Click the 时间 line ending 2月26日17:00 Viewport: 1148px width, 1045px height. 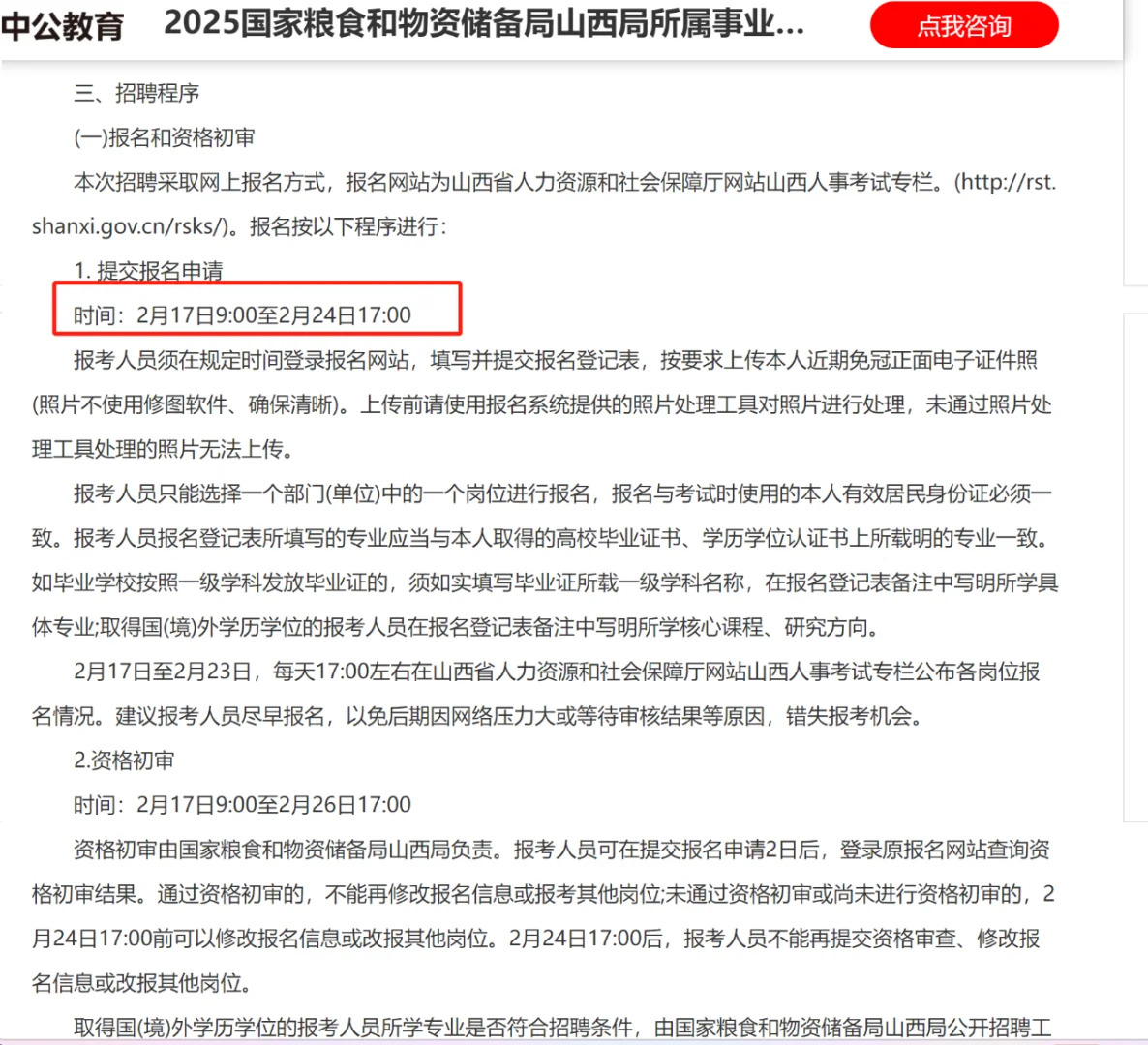(x=242, y=805)
